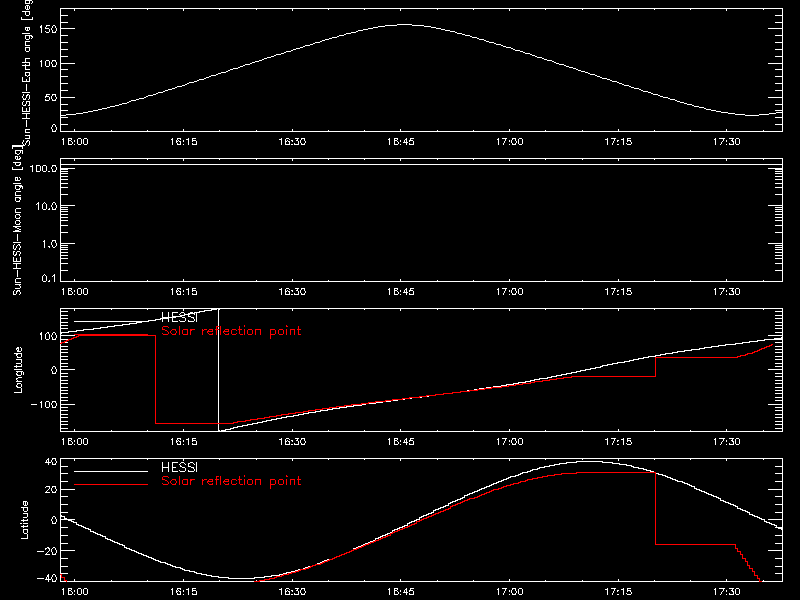The width and height of the screenshot is (800, 600).
Task: Click the 20 tick on Latitude plot
Action: [51, 490]
